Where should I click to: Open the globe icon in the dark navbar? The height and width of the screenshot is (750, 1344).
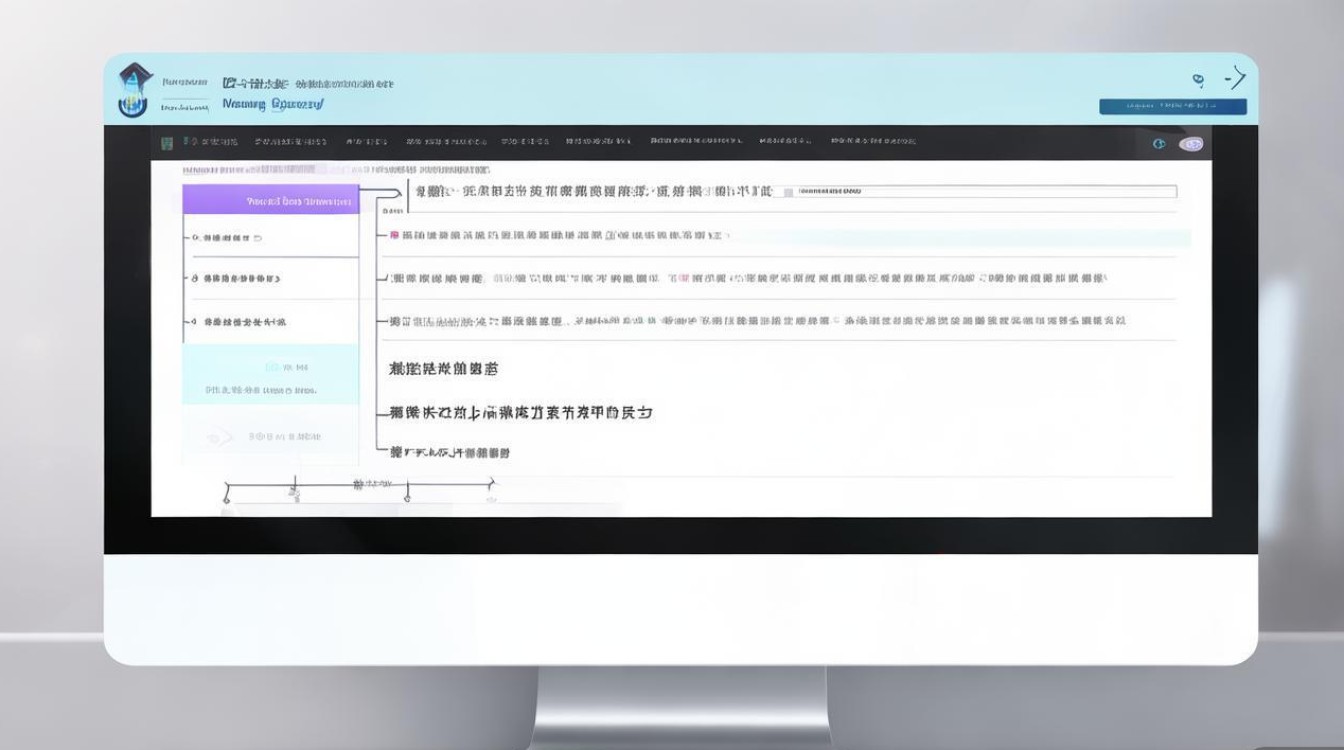tap(1160, 143)
